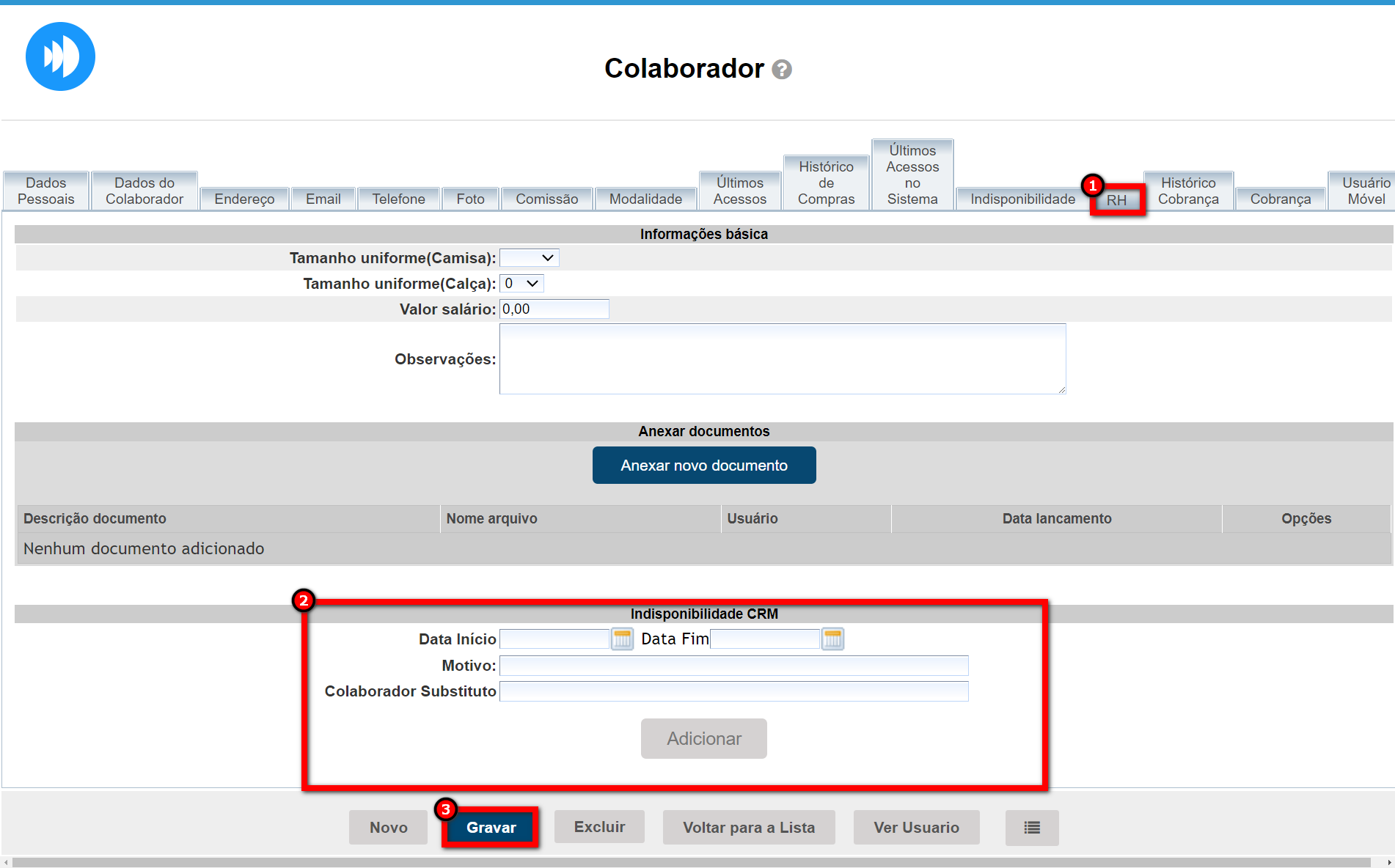
Task: Click the Gravar button to save
Action: coord(491,828)
